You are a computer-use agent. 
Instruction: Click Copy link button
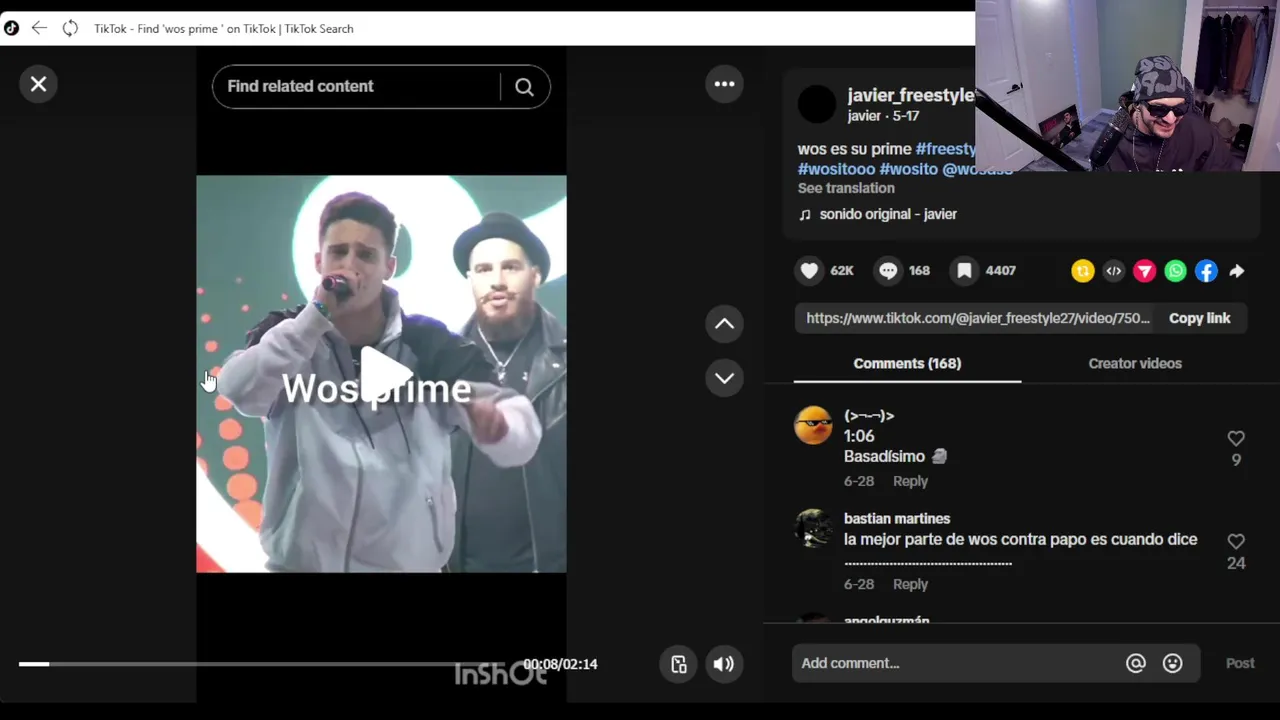pos(1199,318)
